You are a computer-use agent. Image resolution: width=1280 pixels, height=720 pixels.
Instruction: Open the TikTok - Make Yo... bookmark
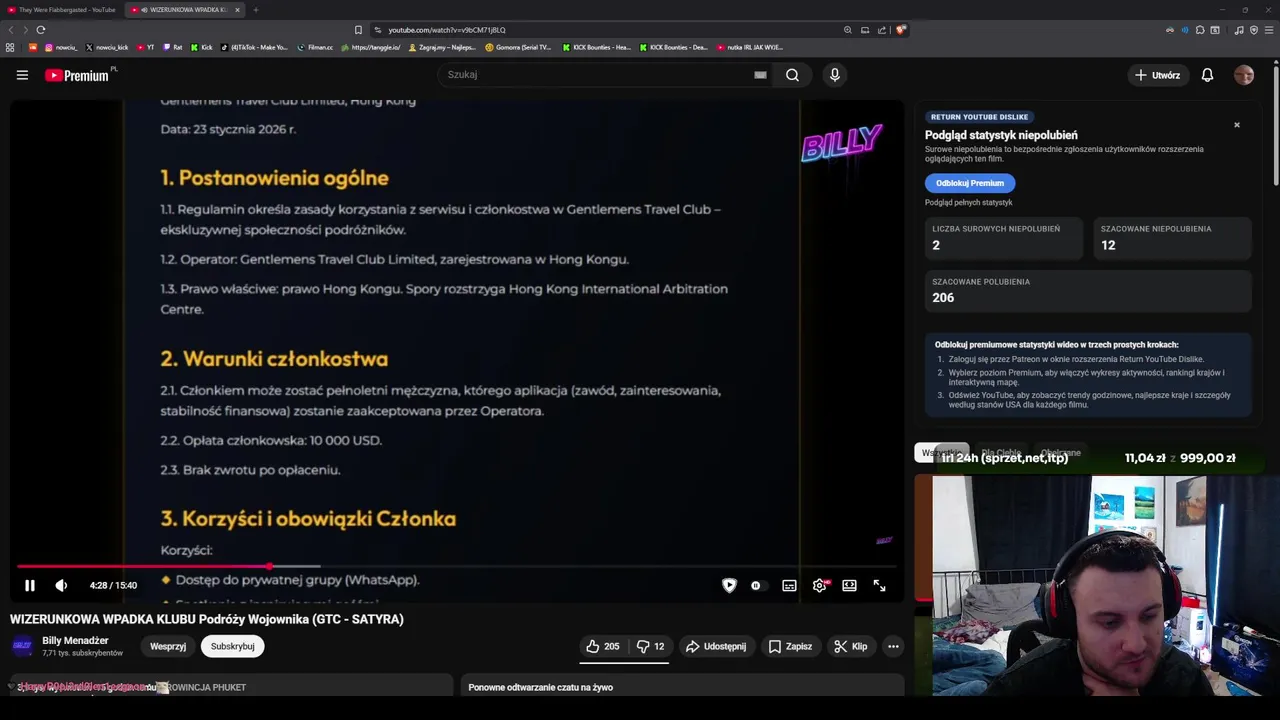[254, 47]
